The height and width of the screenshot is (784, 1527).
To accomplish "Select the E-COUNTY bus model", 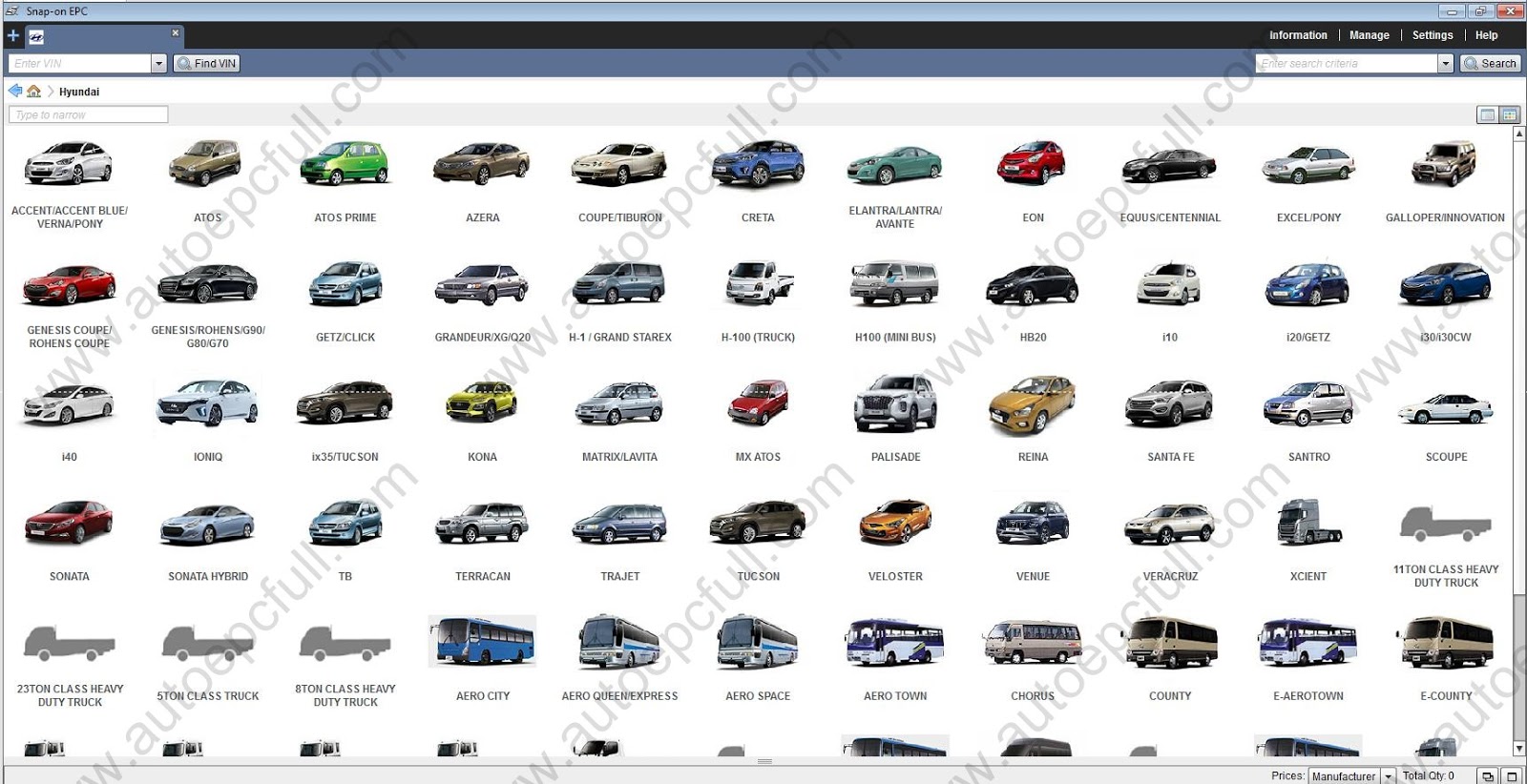I will [x=1445, y=658].
